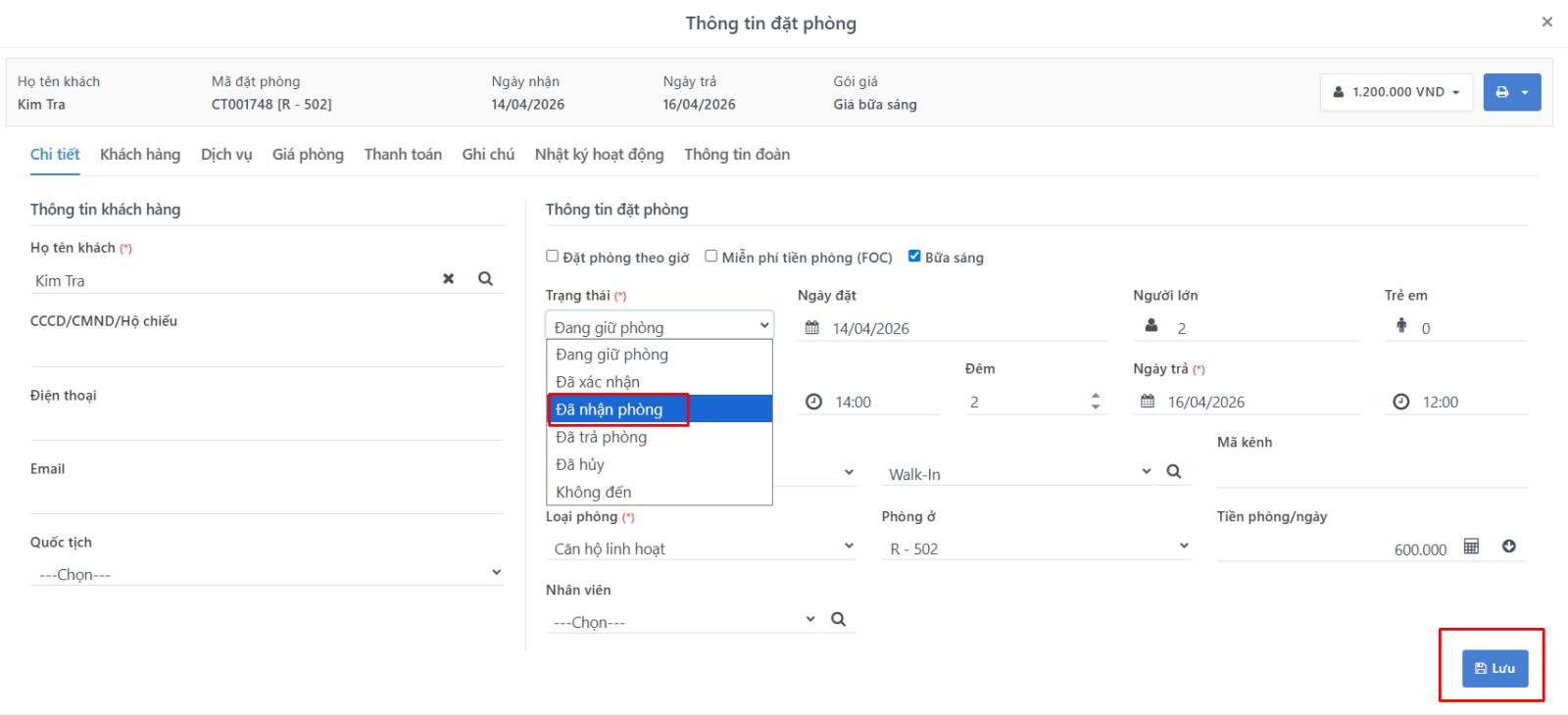
Task: Enable Miễn phí tiền phòng (FOC) checkbox
Action: (x=711, y=257)
